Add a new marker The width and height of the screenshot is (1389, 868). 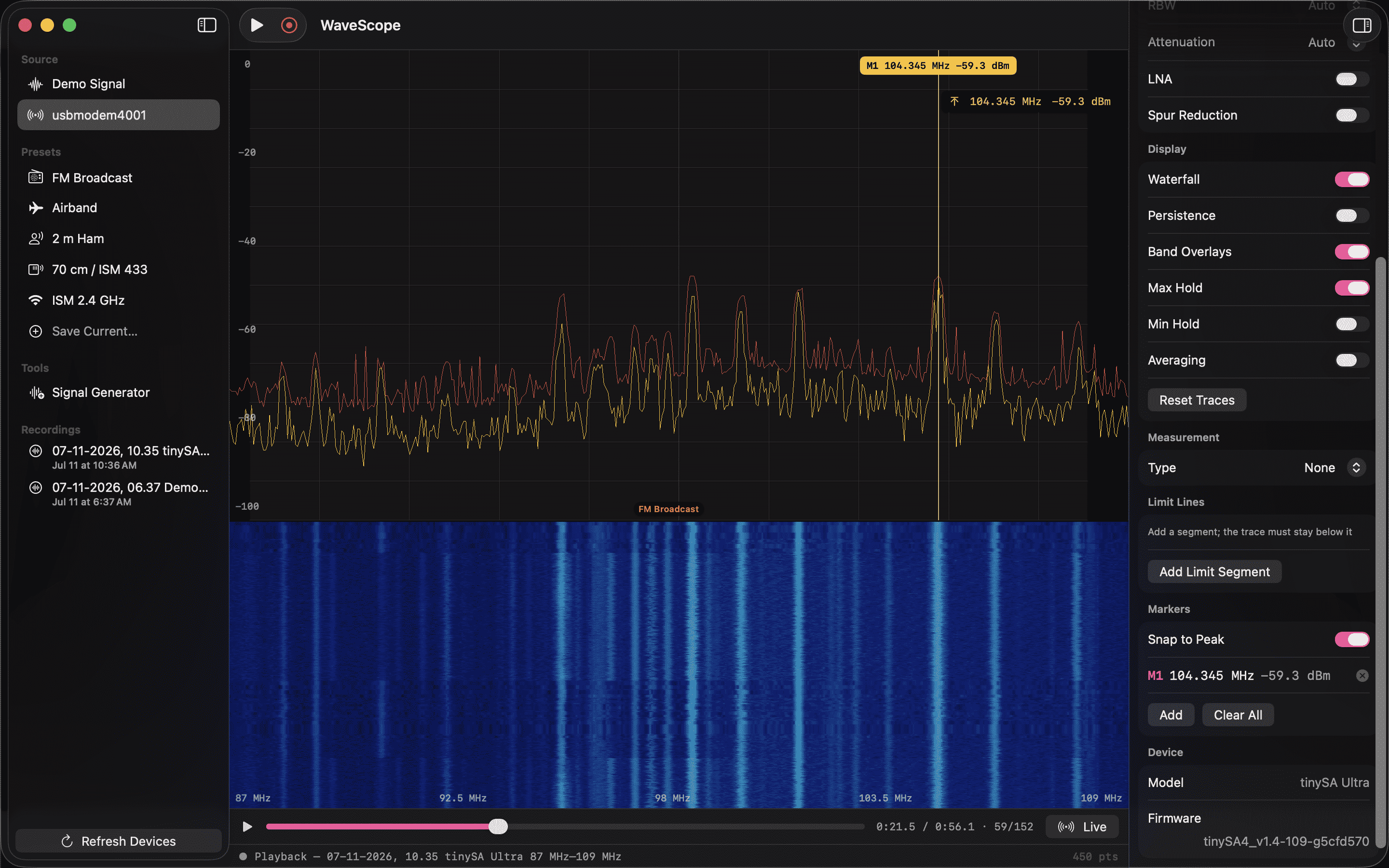tap(1171, 715)
